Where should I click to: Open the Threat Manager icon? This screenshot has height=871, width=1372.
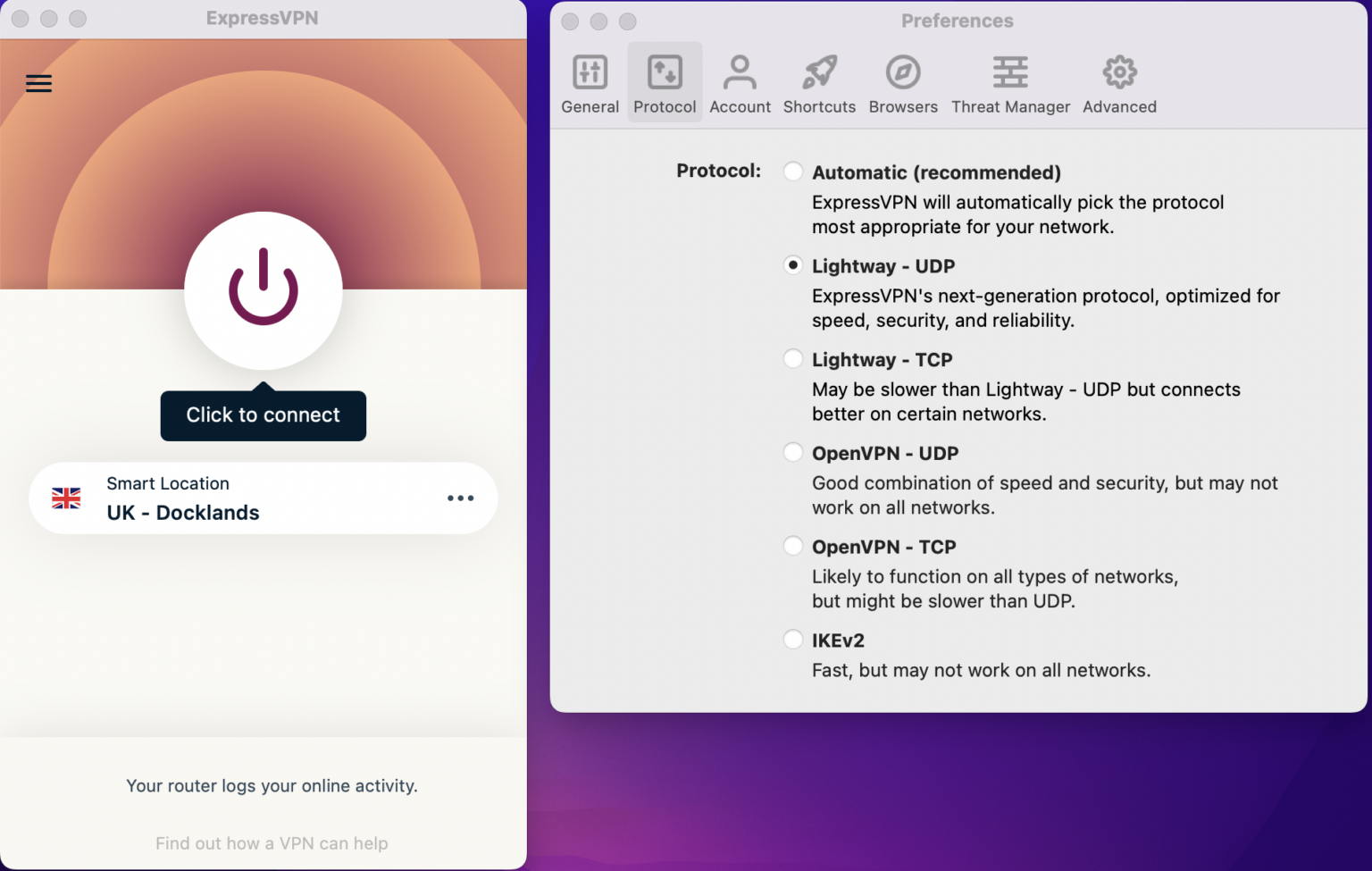pyautogui.click(x=1010, y=73)
